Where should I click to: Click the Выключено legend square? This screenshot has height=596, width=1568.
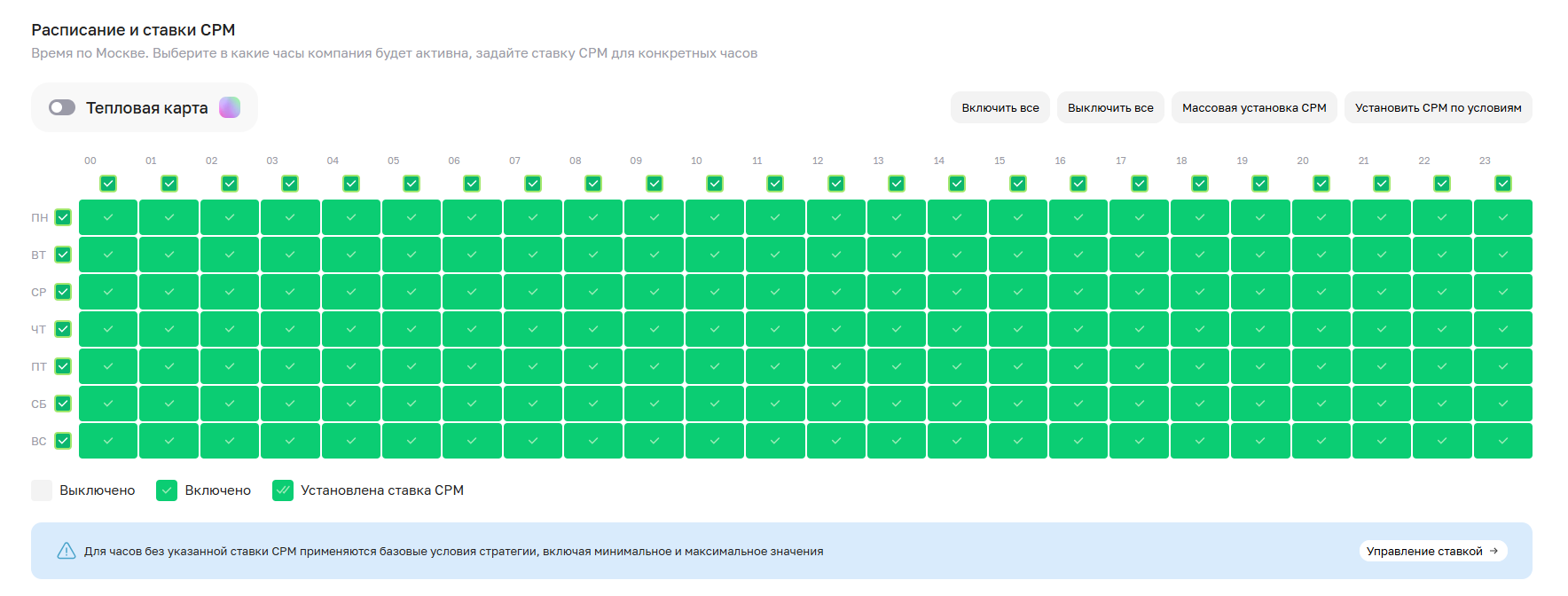click(42, 490)
